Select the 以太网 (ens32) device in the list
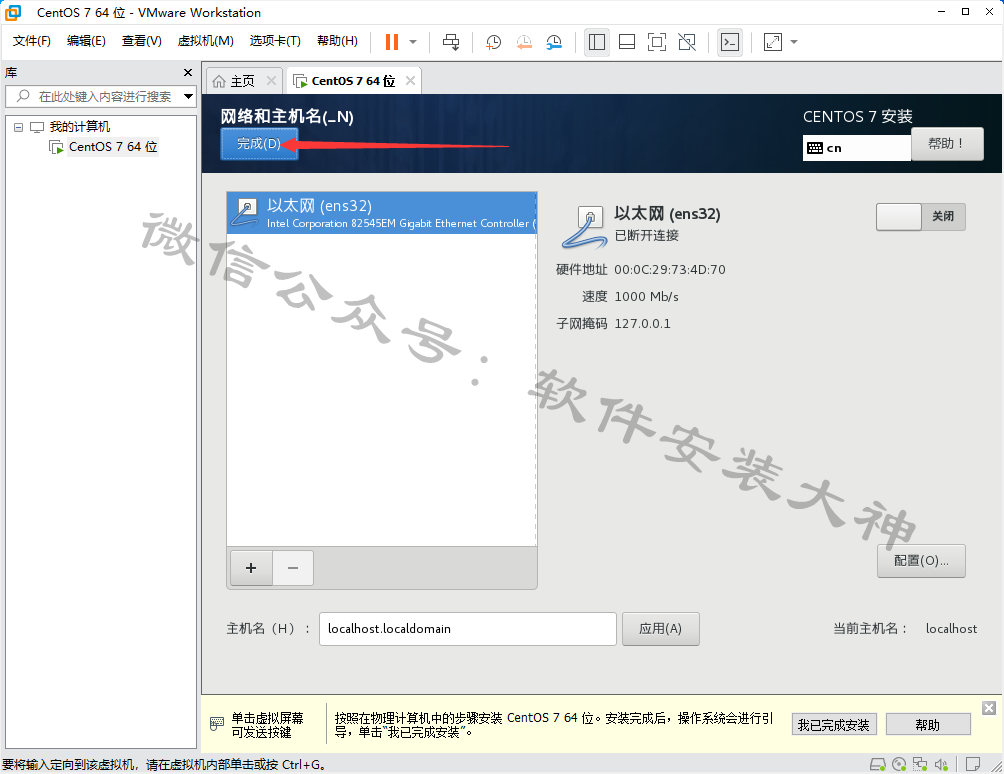1004x774 pixels. [x=382, y=213]
